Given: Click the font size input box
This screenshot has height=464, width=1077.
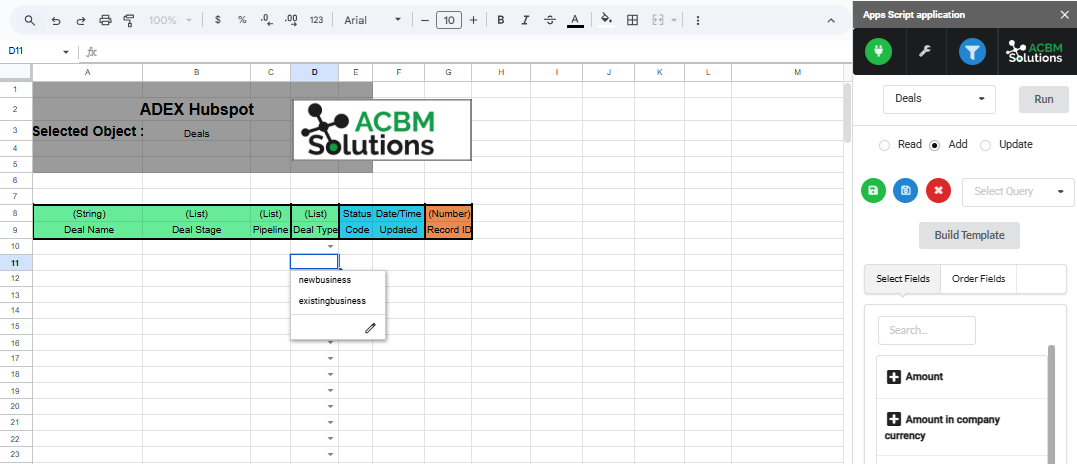Looking at the screenshot, I should point(449,21).
